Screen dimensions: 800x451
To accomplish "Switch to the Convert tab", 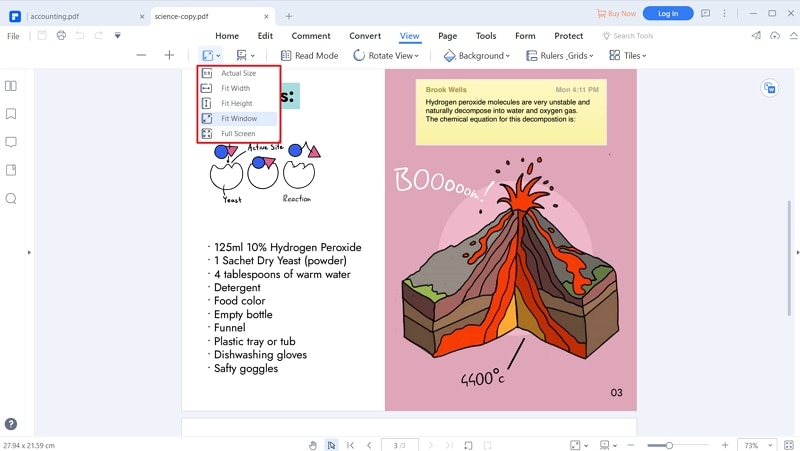I will pyautogui.click(x=365, y=36).
